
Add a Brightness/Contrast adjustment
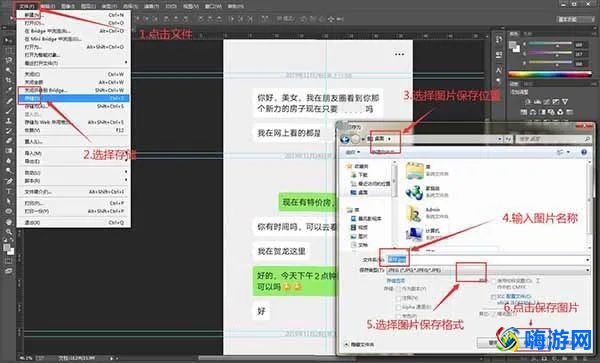tap(528, 102)
